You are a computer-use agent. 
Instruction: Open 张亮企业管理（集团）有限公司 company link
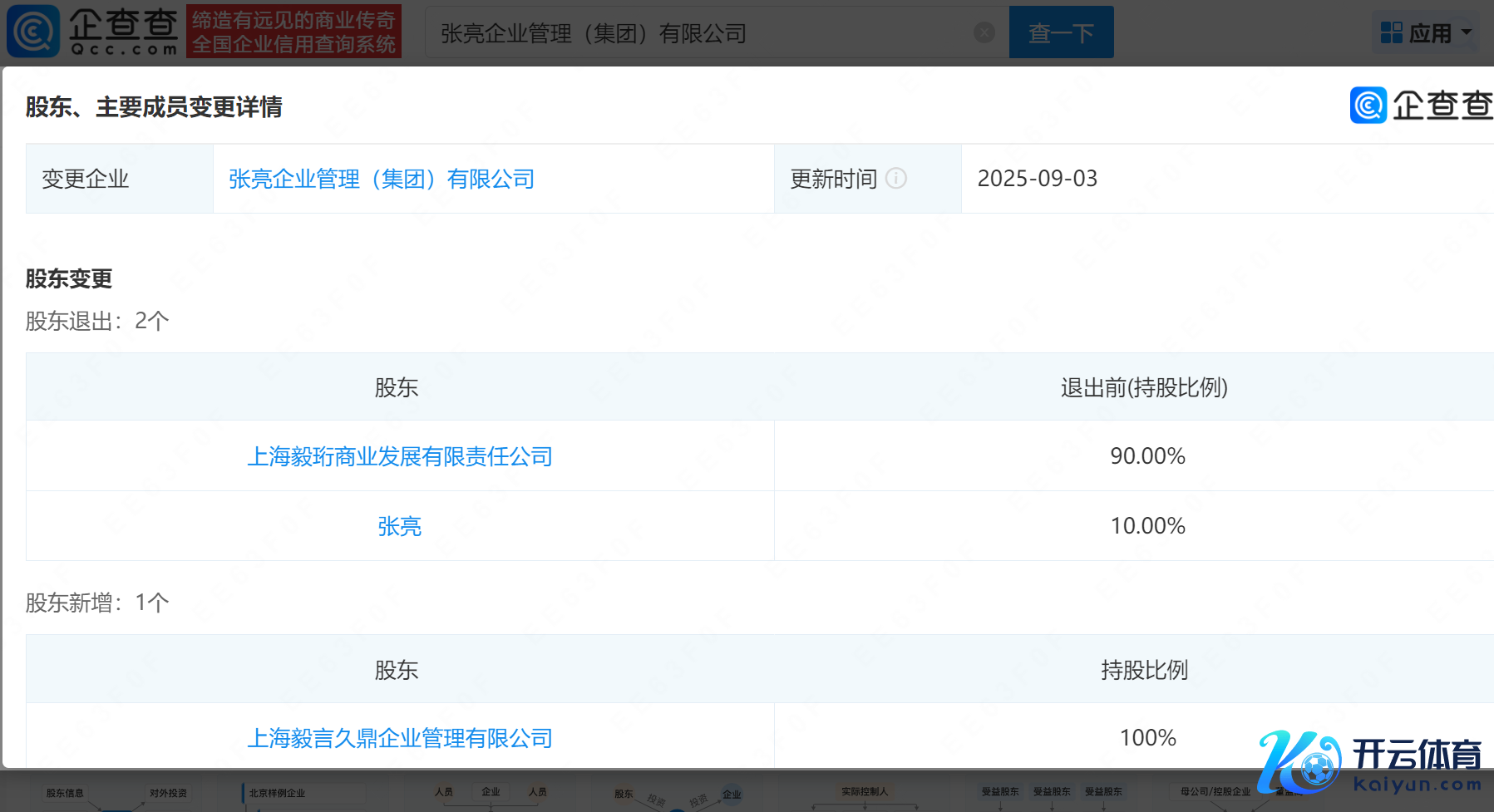pos(382,180)
